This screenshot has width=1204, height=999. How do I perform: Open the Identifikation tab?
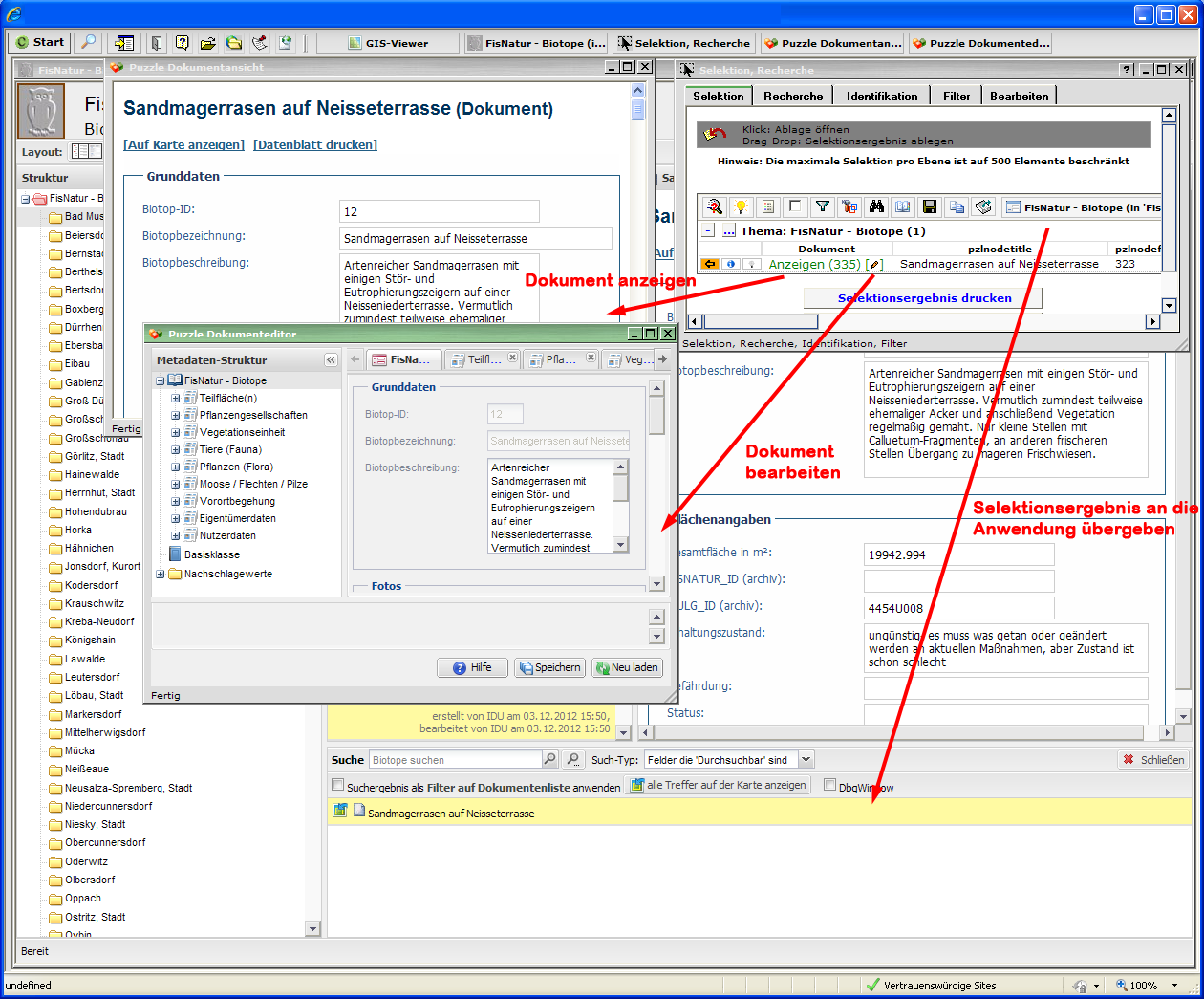click(x=881, y=97)
